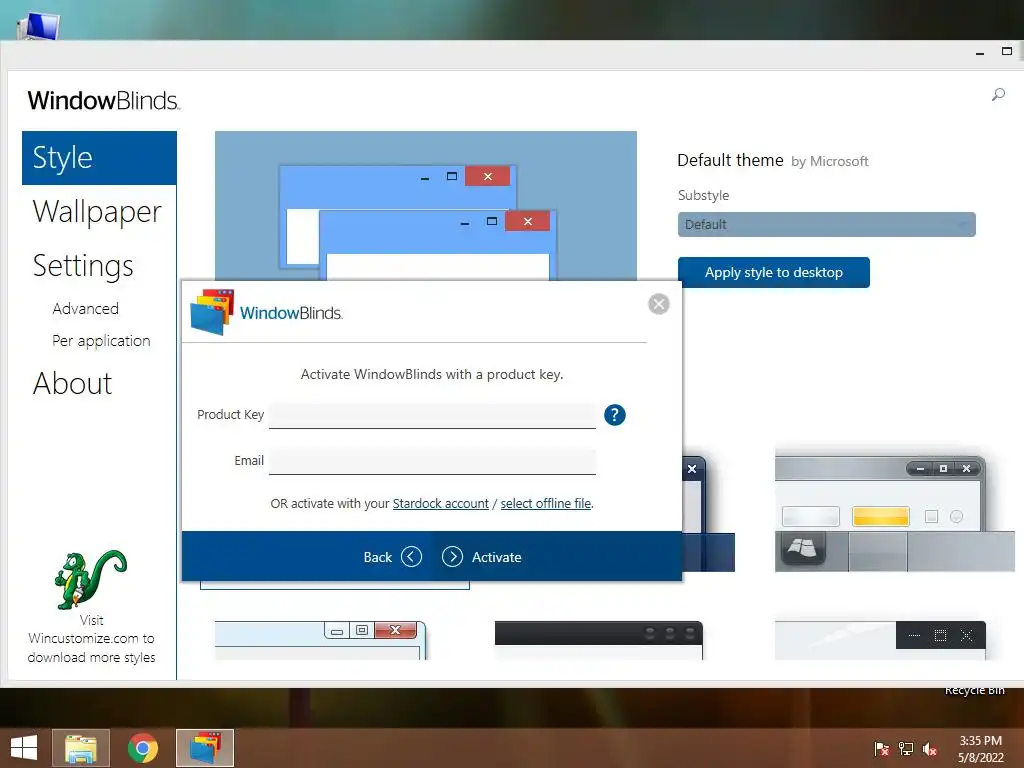Image resolution: width=1024 pixels, height=768 pixels.
Task: Click the Email input field
Action: pos(432,461)
